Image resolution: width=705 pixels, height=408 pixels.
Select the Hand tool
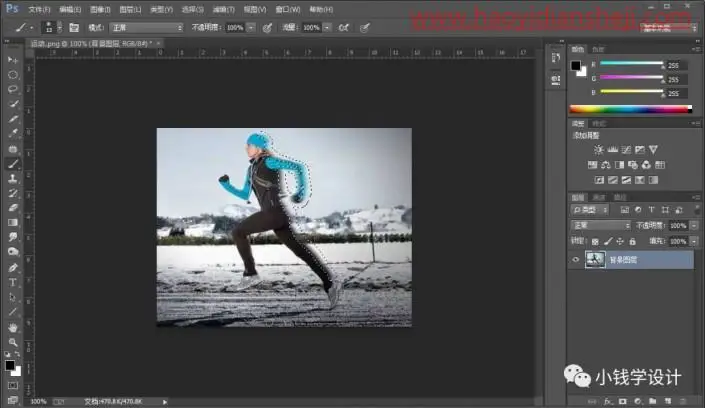pyautogui.click(x=13, y=327)
